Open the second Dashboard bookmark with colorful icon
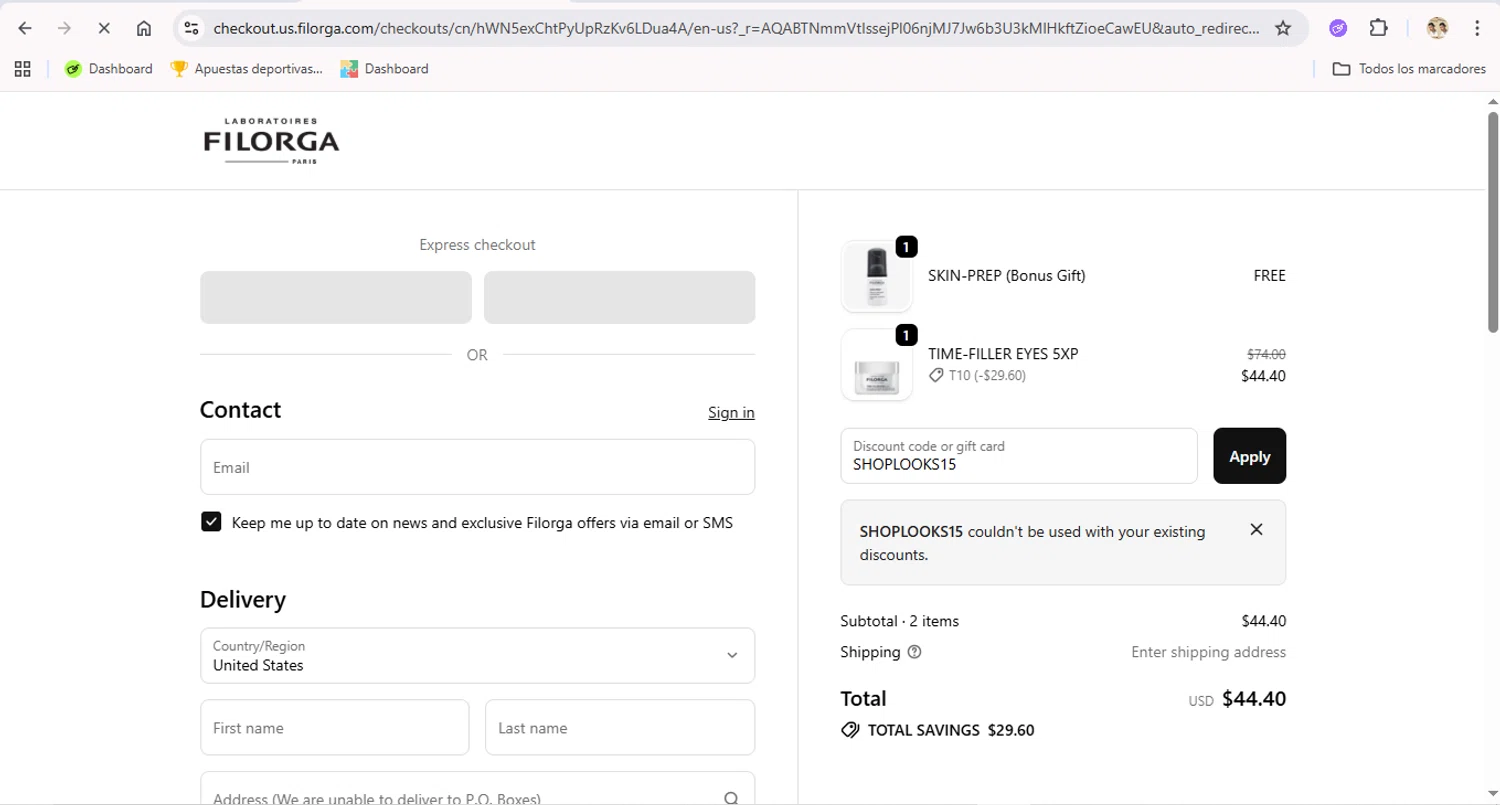Screen dimensions: 1500x805 click(x=384, y=69)
